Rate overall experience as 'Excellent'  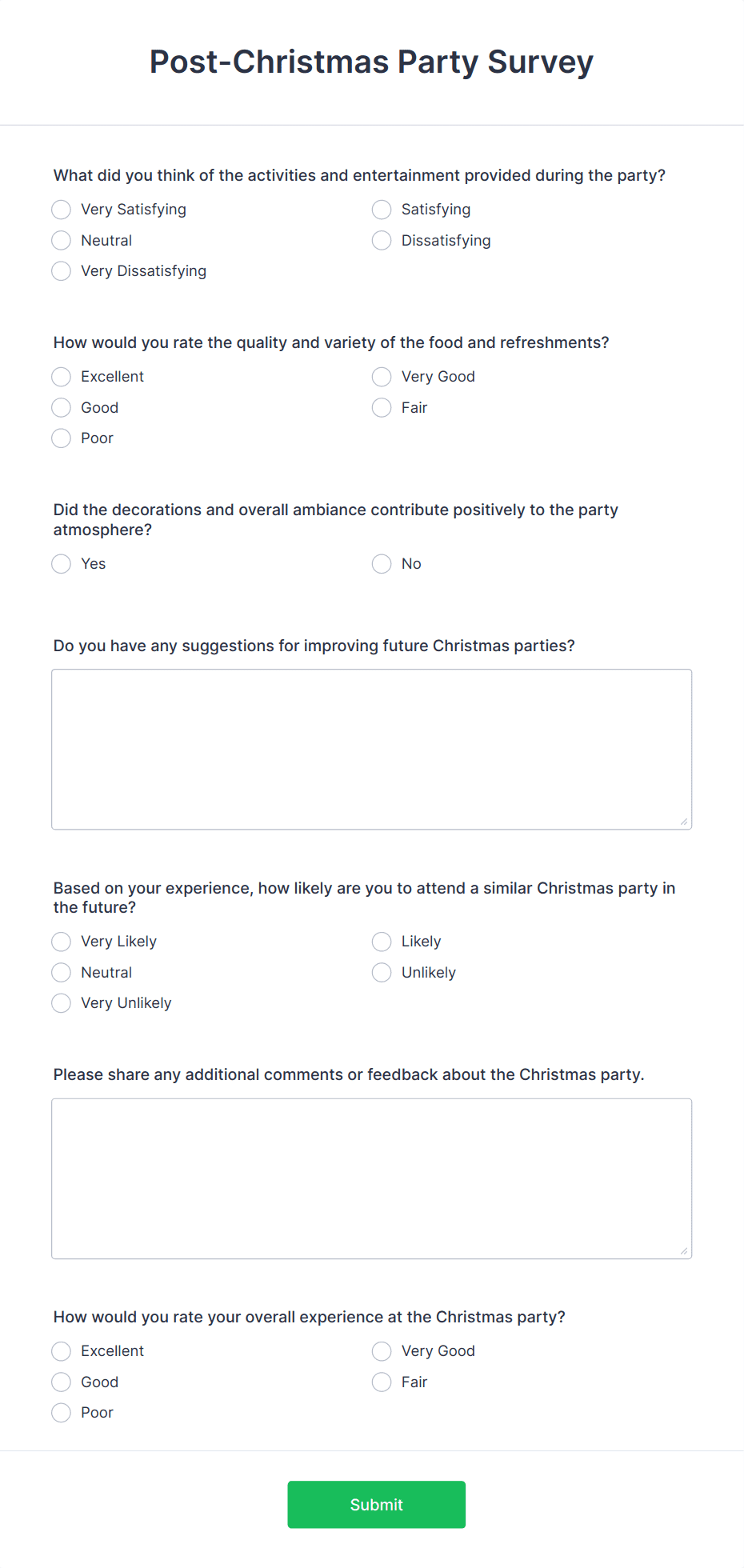(x=61, y=1351)
